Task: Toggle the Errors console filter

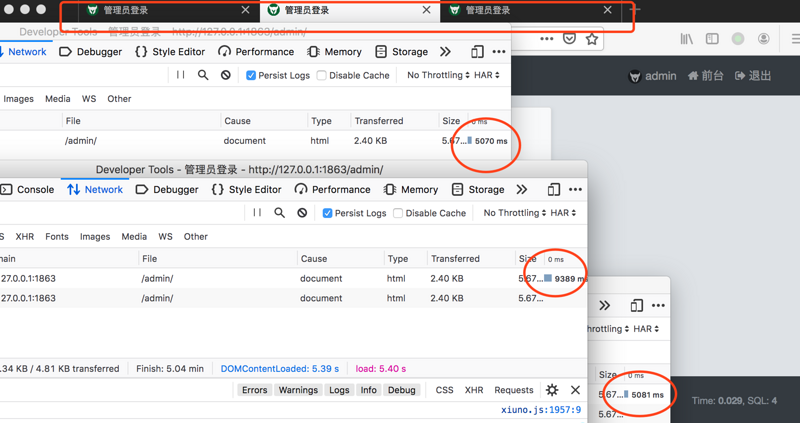Action: pos(255,390)
